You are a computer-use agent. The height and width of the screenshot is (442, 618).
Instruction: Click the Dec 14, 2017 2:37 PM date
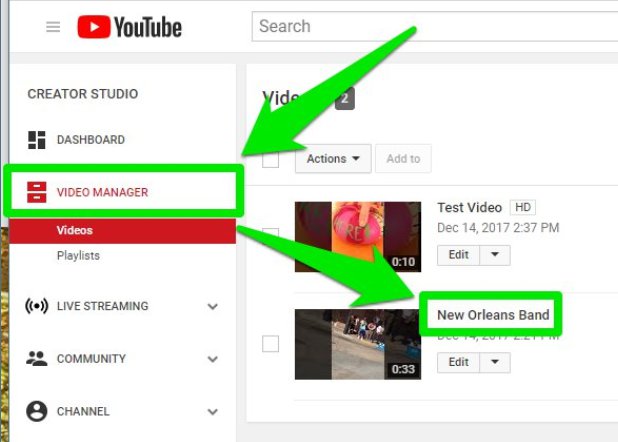pyautogui.click(x=498, y=228)
